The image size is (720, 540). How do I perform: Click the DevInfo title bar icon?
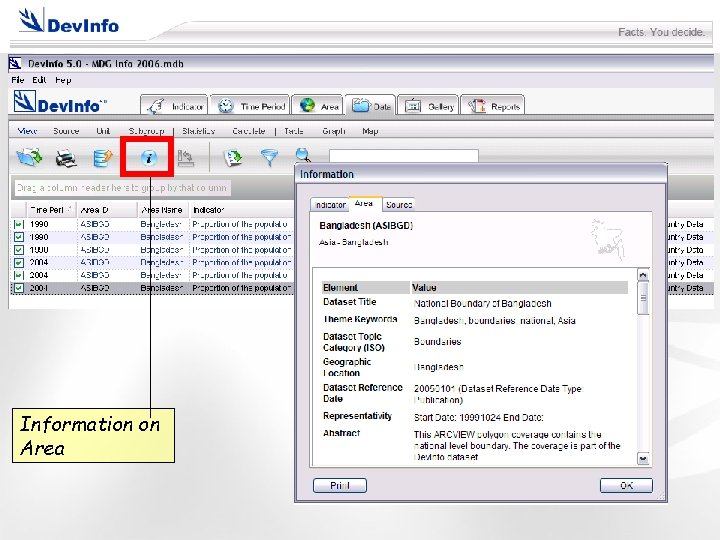coord(15,63)
